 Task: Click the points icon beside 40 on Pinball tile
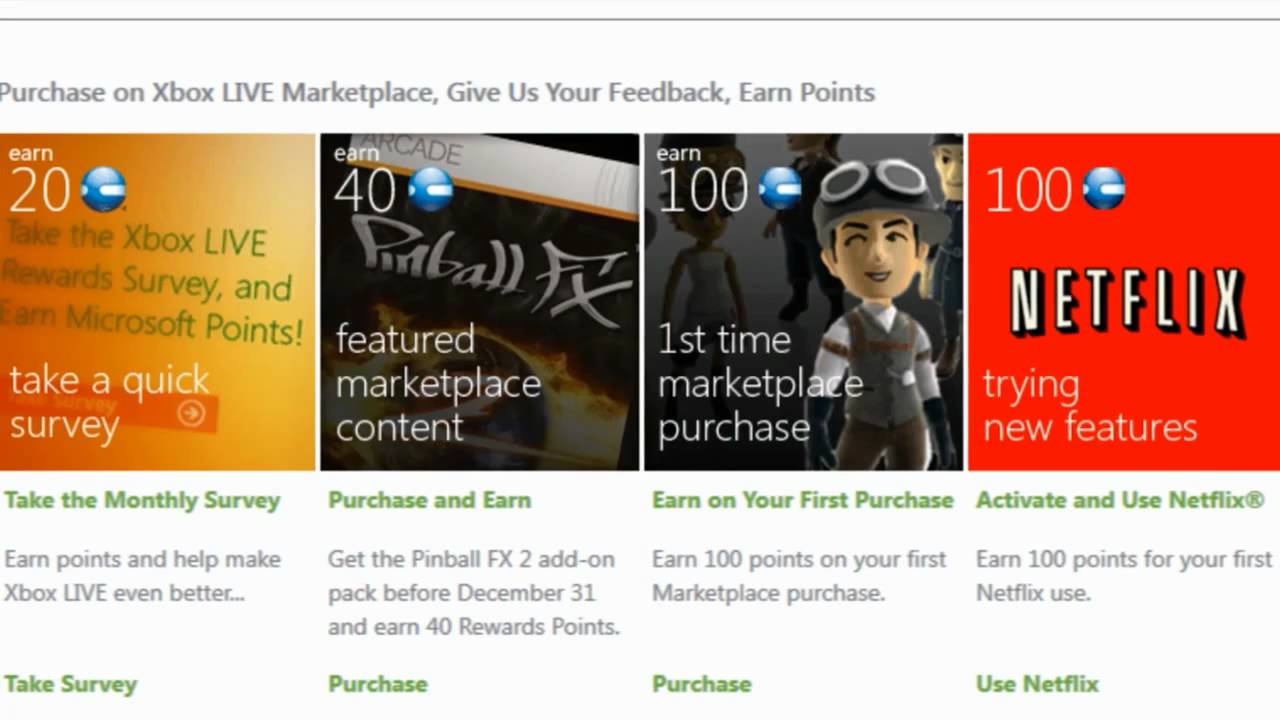pos(431,189)
